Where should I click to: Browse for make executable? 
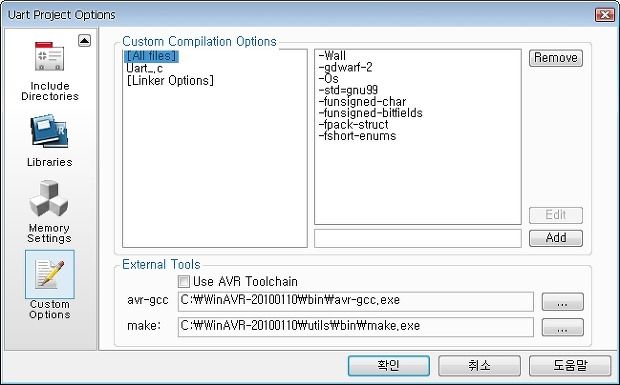pos(562,327)
